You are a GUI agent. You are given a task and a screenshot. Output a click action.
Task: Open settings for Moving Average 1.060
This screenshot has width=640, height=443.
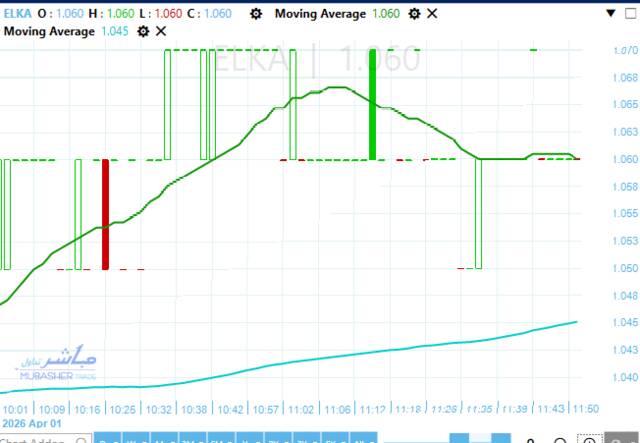pos(413,13)
